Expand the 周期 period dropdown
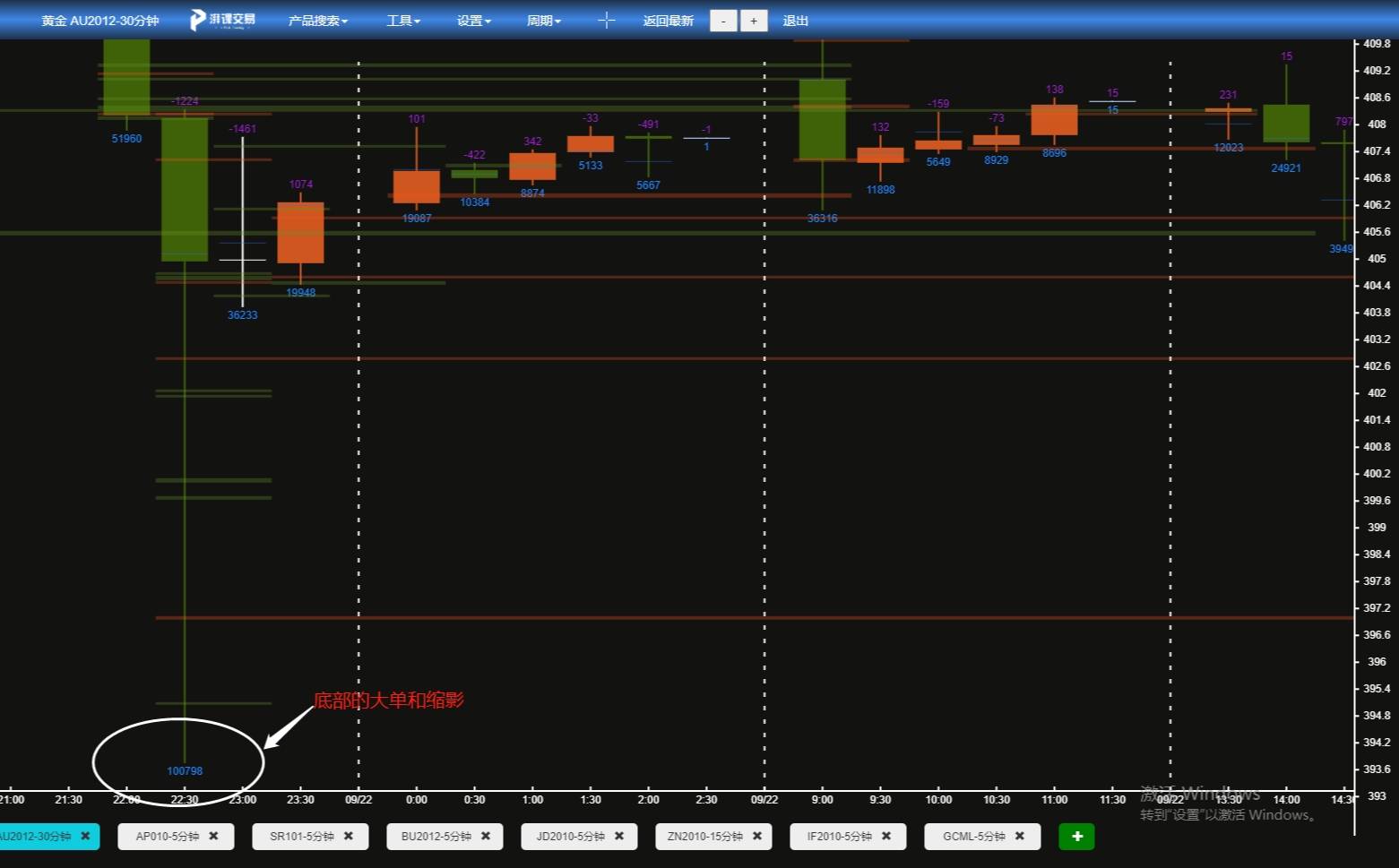Screen dimensions: 1399x868 [x=544, y=21]
